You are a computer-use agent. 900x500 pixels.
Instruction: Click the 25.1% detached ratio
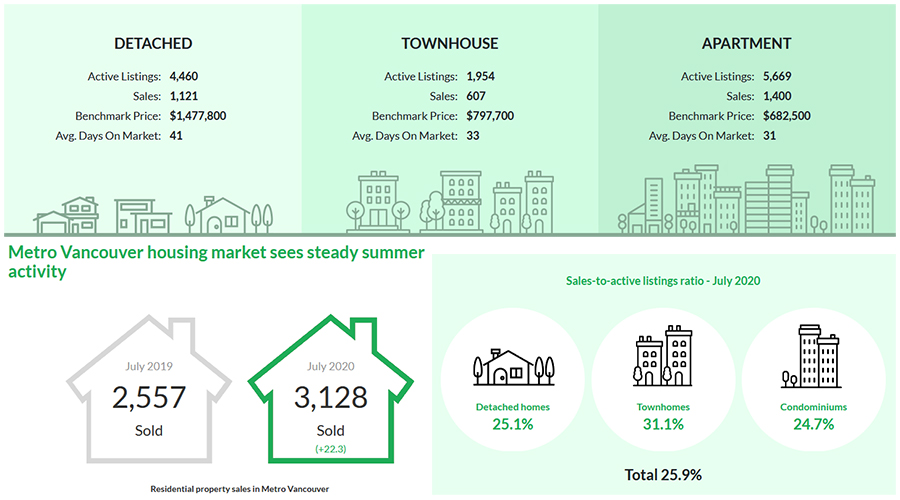(x=513, y=425)
